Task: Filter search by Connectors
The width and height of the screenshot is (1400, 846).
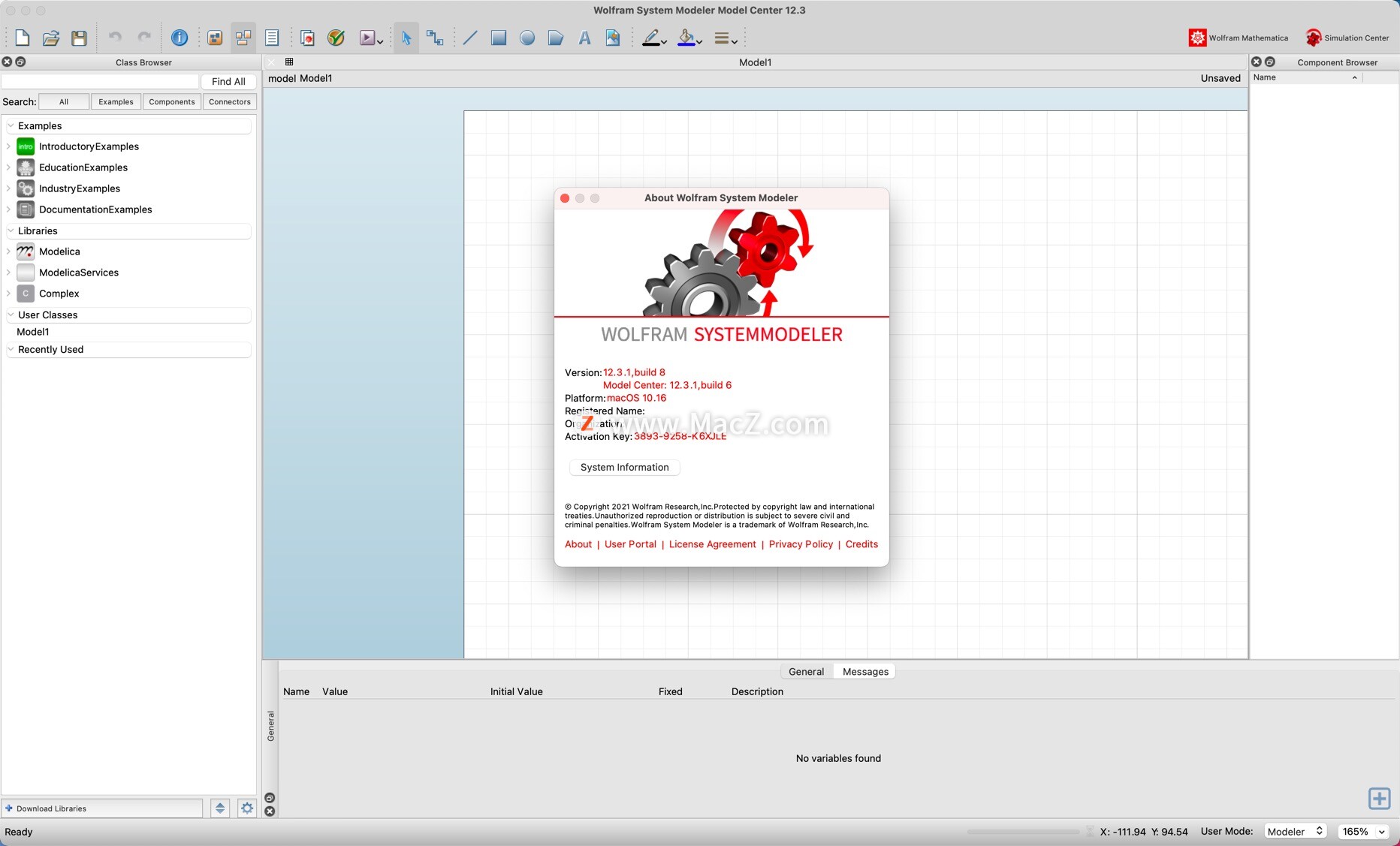Action: click(230, 101)
